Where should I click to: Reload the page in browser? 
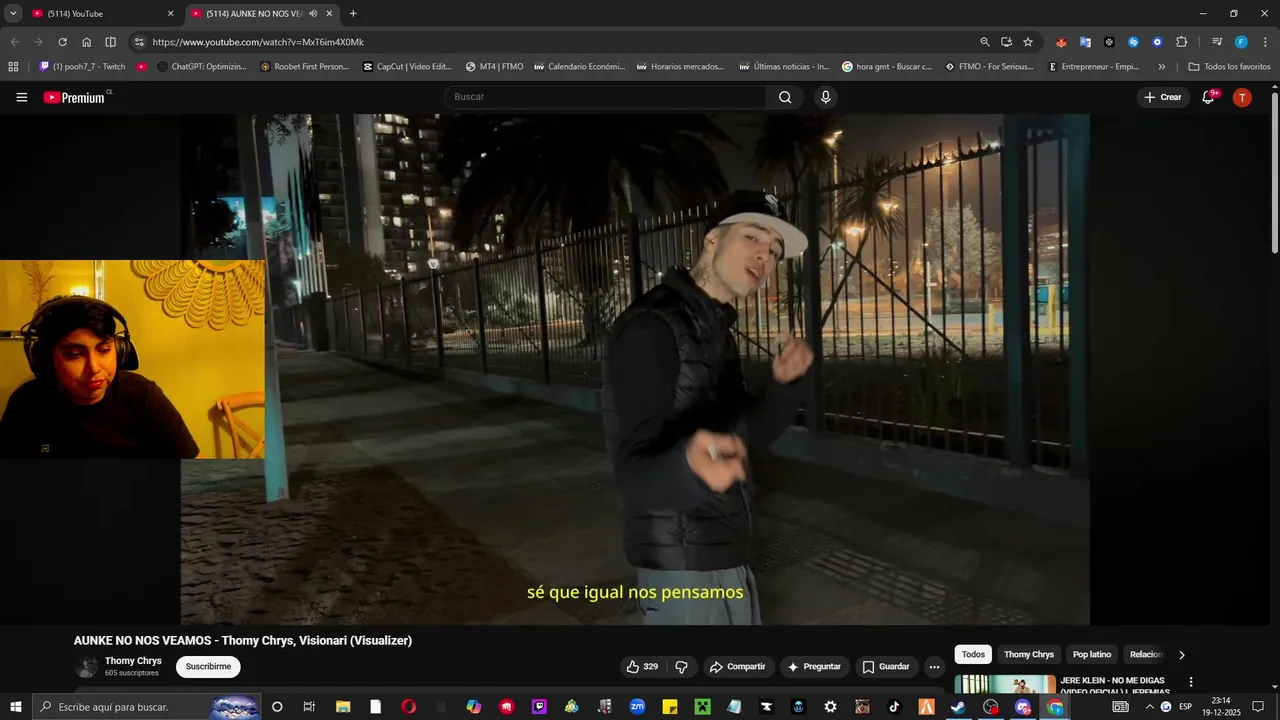(62, 42)
